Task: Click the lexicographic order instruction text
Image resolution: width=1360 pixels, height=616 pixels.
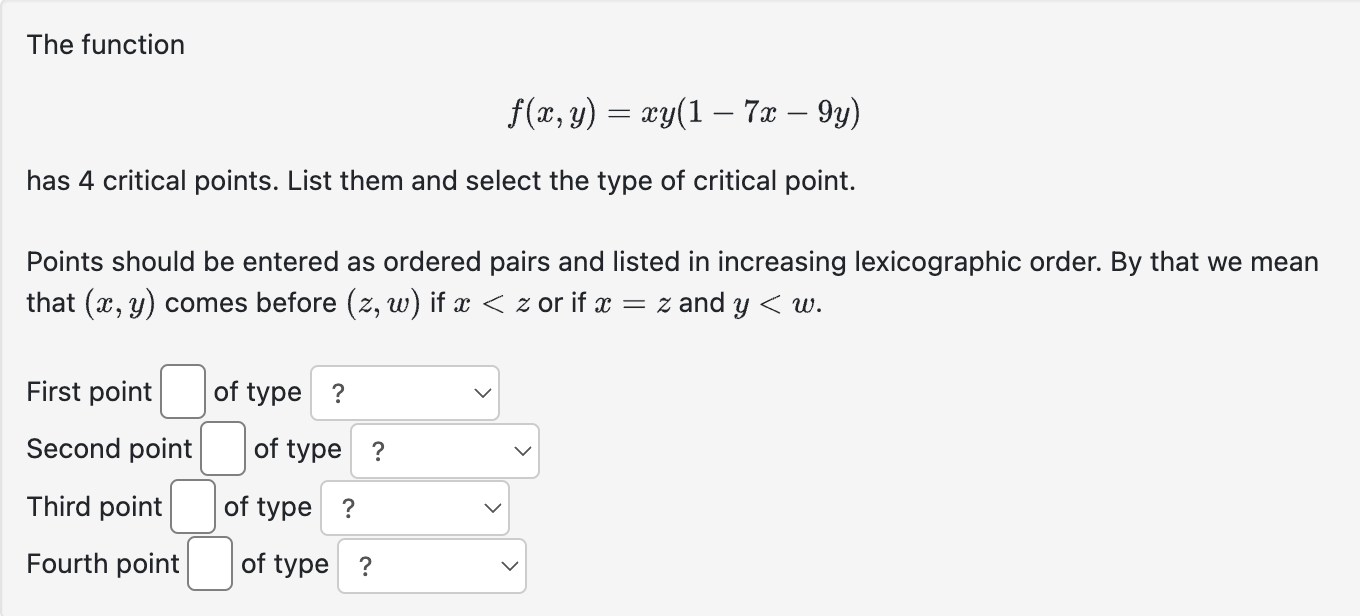Action: coord(672,281)
